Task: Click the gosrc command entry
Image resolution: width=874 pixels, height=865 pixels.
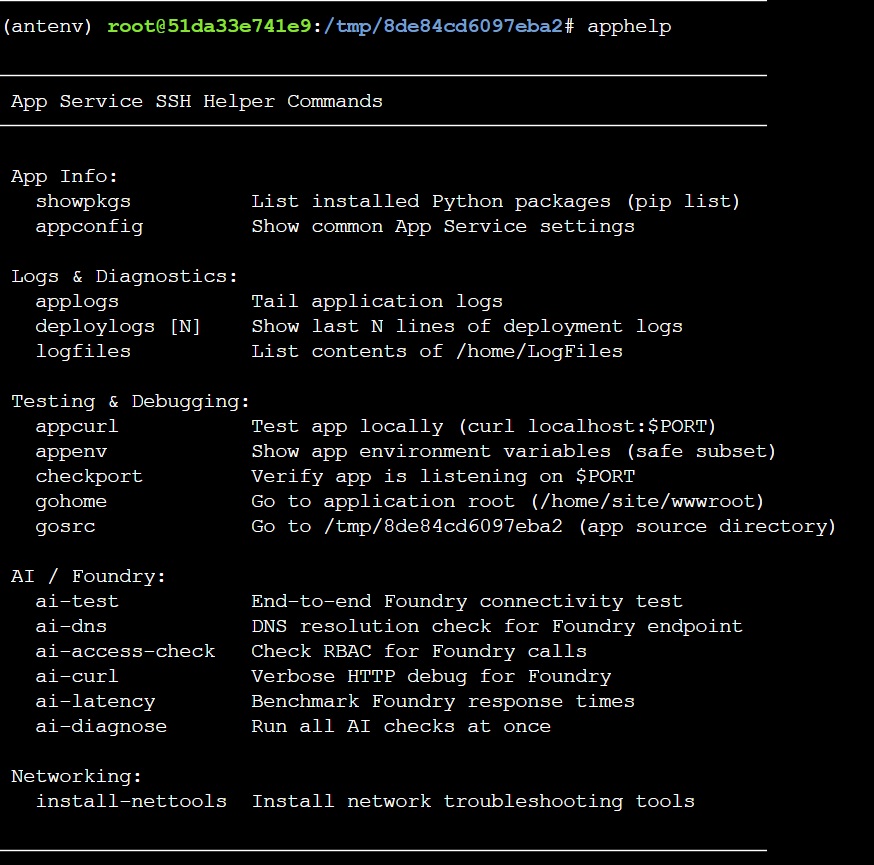Action: [x=65, y=527]
